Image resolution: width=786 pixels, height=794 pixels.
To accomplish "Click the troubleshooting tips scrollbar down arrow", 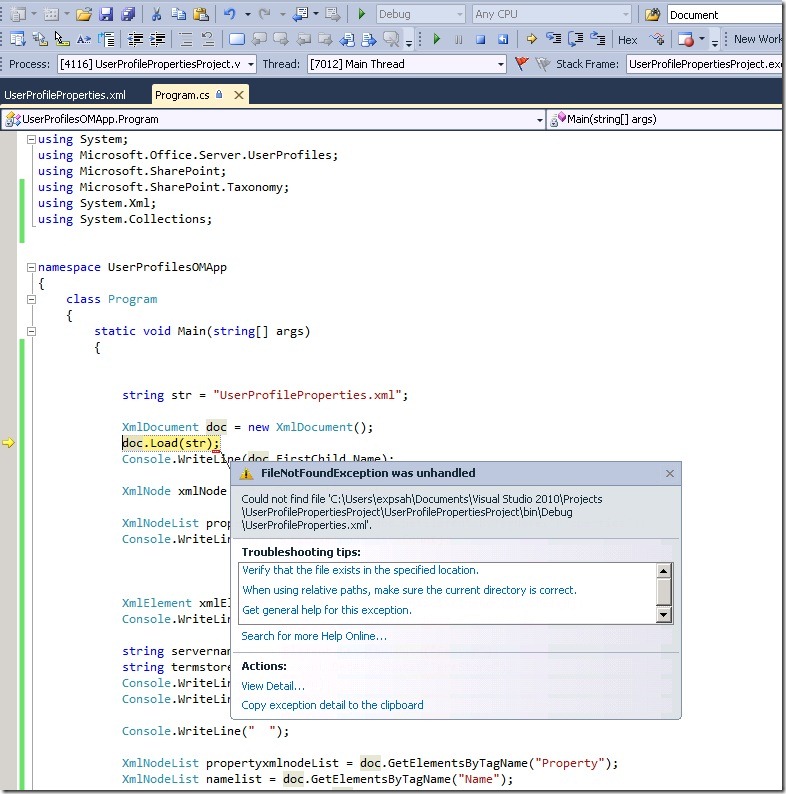I will pos(663,613).
